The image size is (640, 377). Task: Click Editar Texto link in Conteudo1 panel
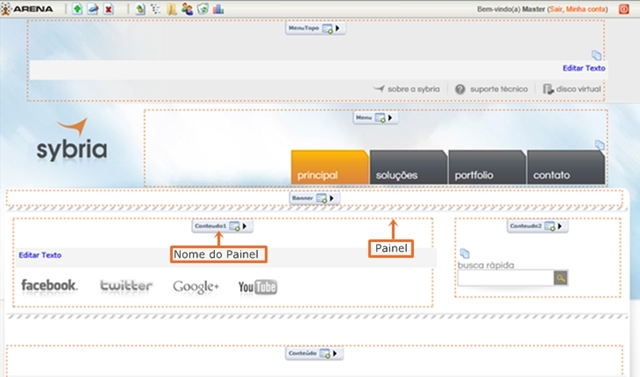click(40, 255)
